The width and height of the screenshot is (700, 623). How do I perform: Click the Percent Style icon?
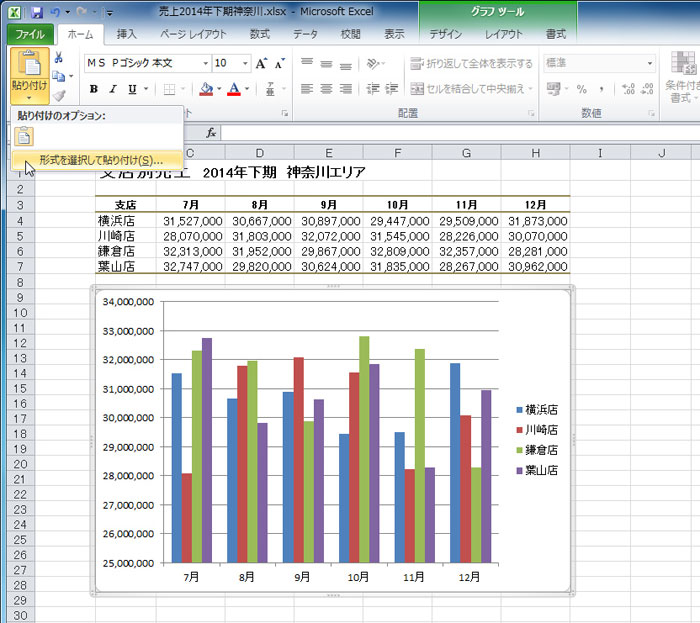[581, 89]
